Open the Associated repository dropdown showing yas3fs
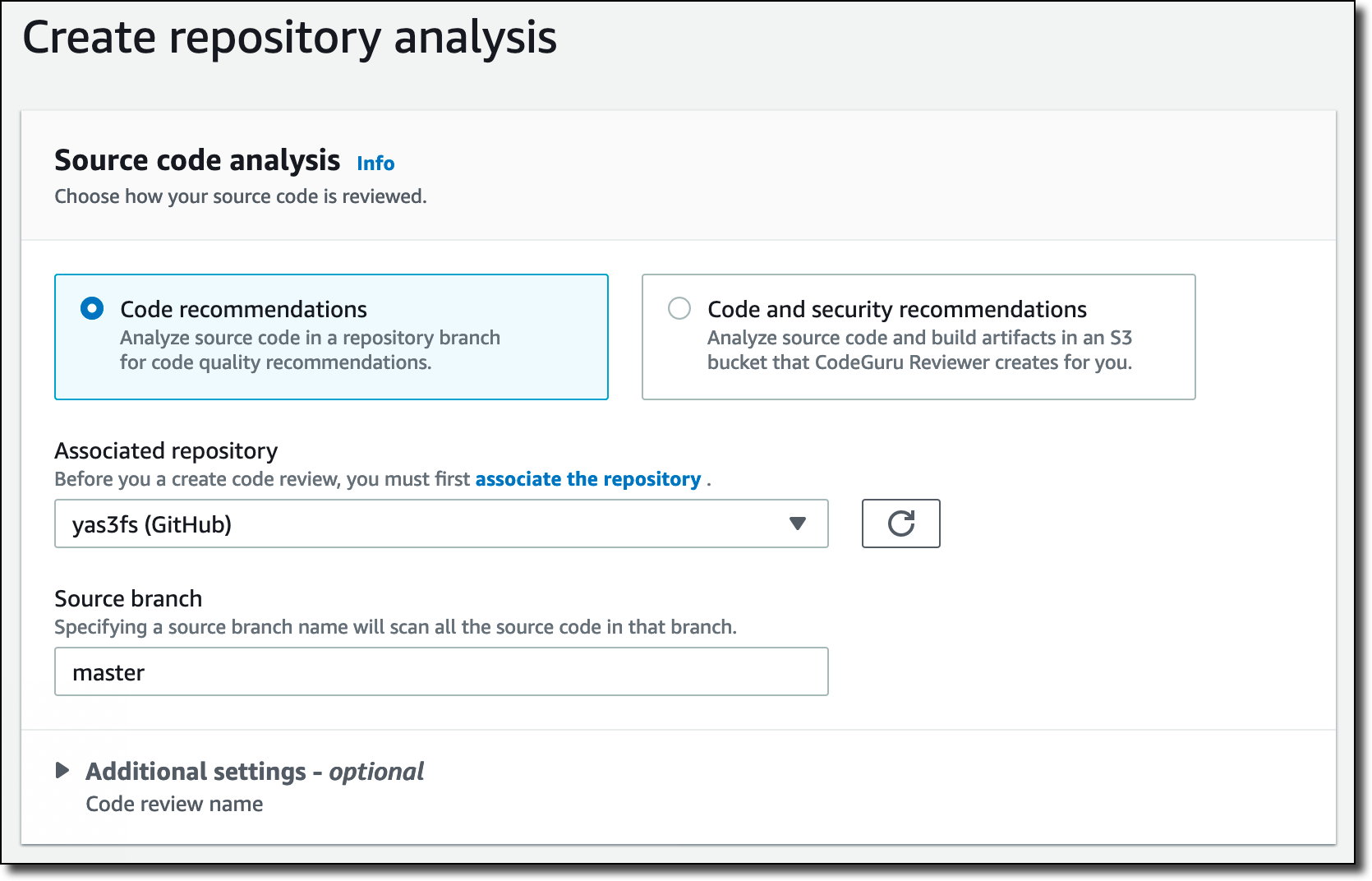The height and width of the screenshot is (881, 1372). click(427, 524)
